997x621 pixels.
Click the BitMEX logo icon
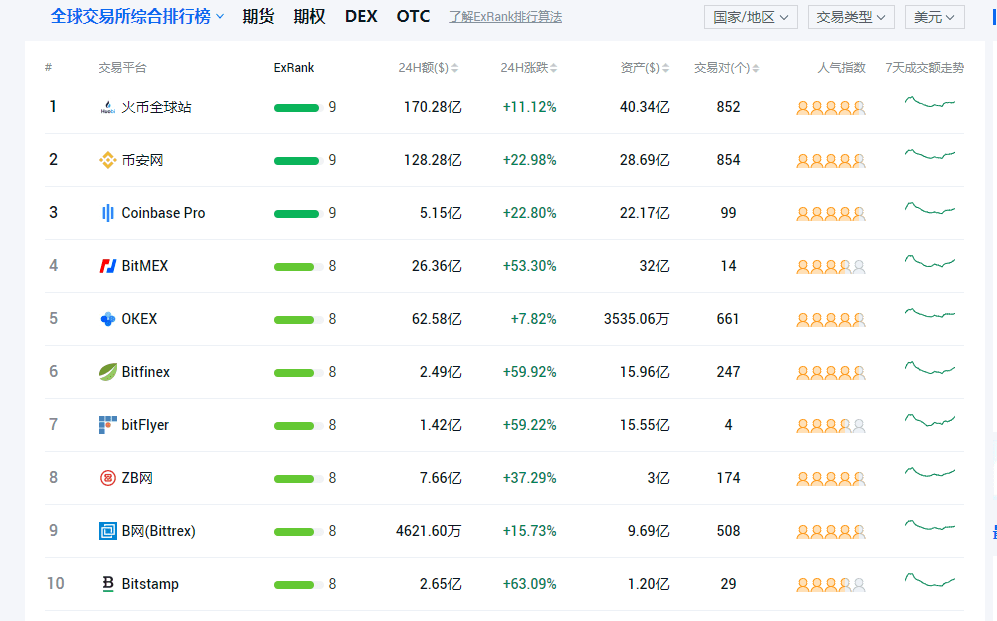(108, 266)
